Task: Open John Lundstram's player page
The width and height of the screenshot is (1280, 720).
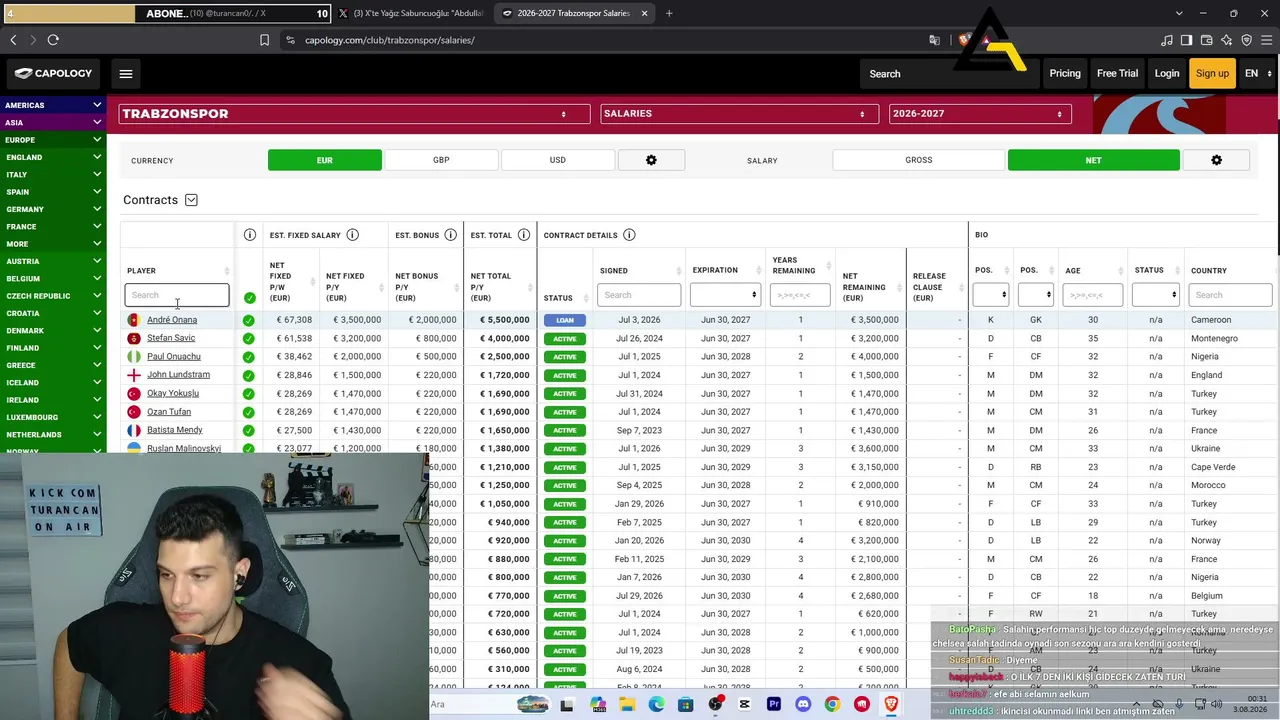Action: (x=178, y=375)
